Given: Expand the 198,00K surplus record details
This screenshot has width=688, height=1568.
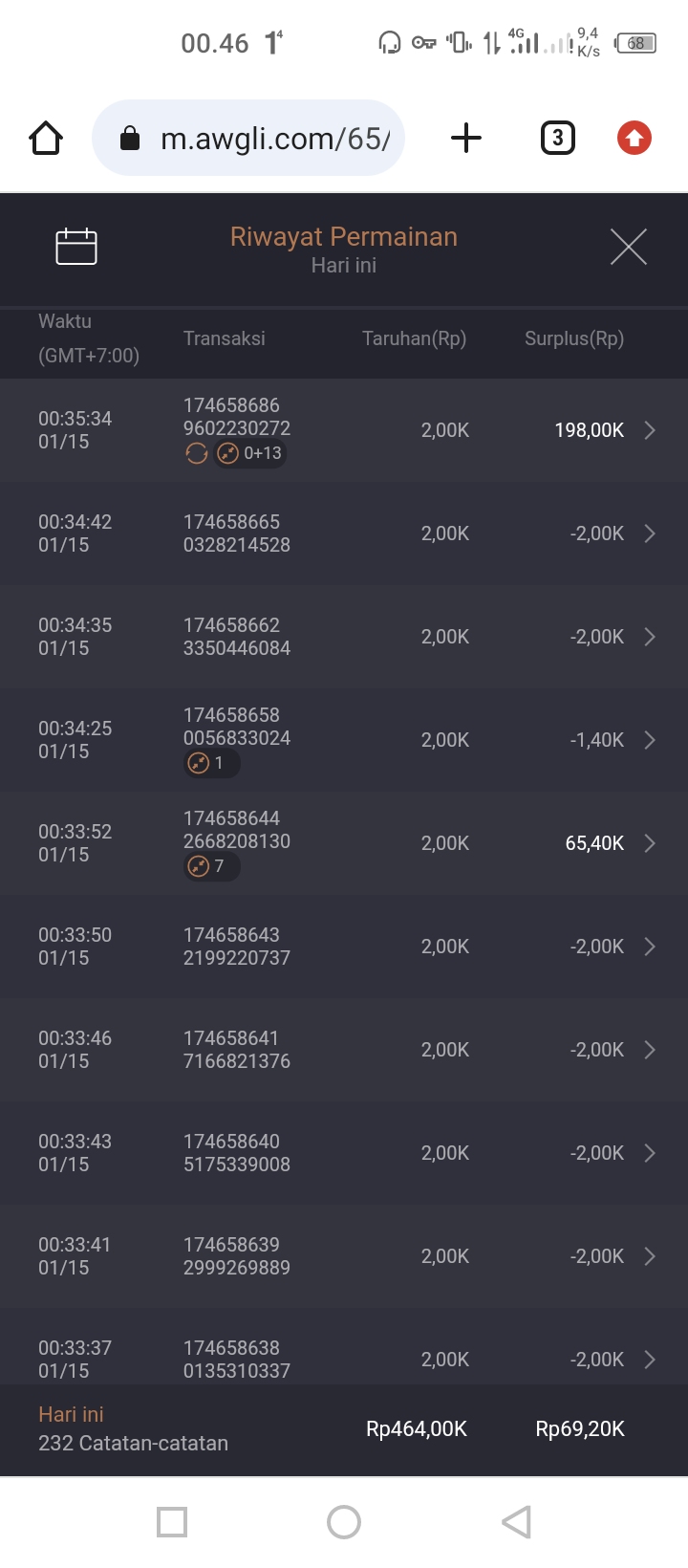Looking at the screenshot, I should [650, 430].
